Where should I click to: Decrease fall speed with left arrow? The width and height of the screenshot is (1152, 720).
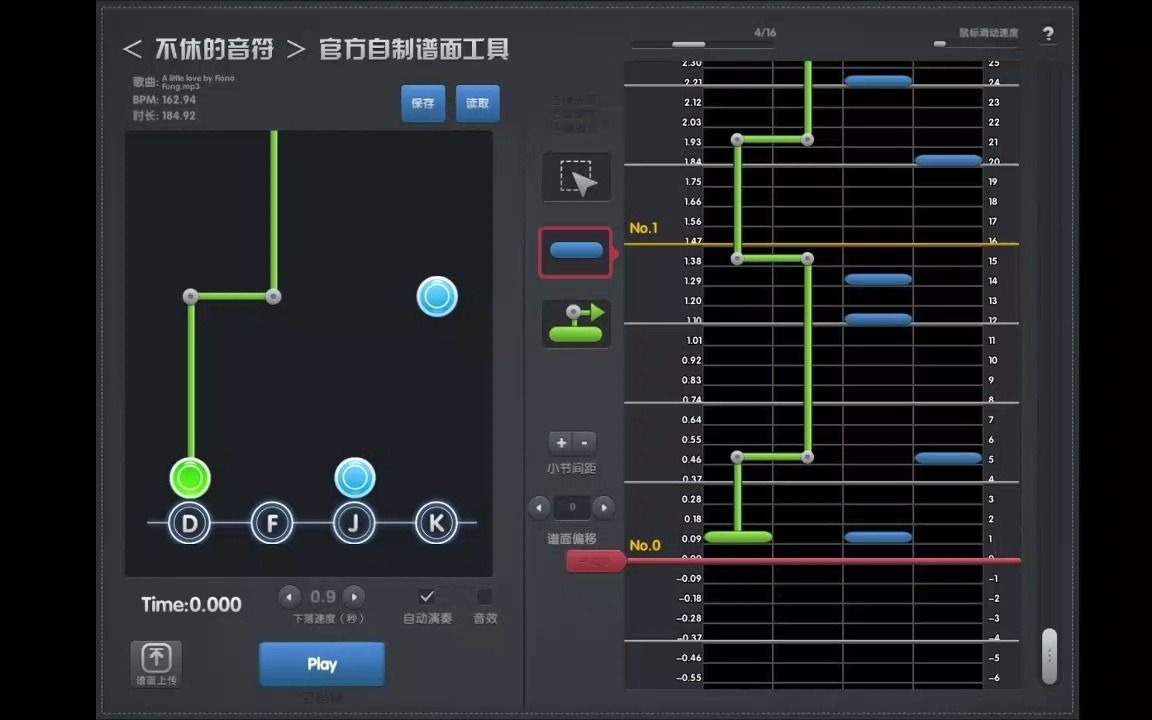pos(289,597)
